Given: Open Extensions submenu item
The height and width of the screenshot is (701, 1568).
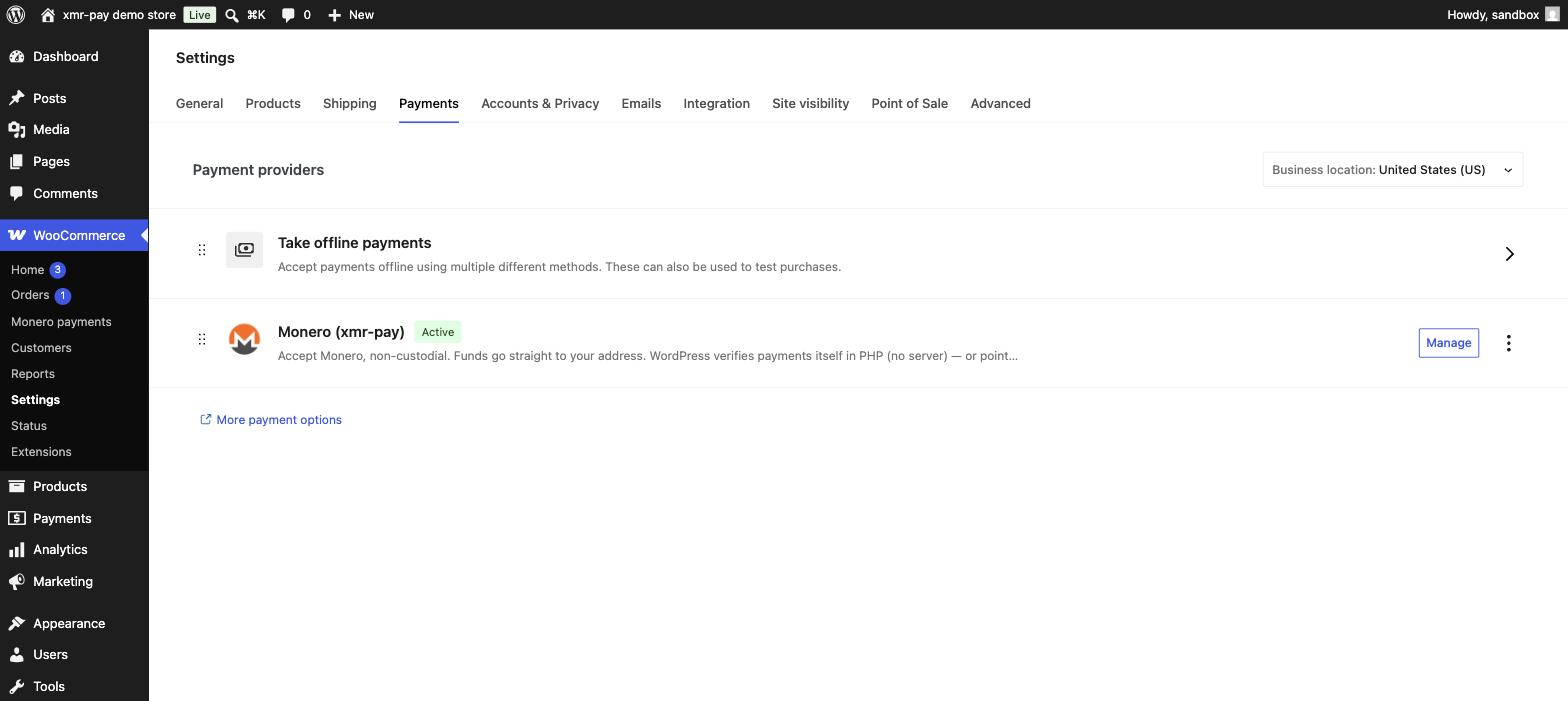Looking at the screenshot, I should click(x=41, y=452).
